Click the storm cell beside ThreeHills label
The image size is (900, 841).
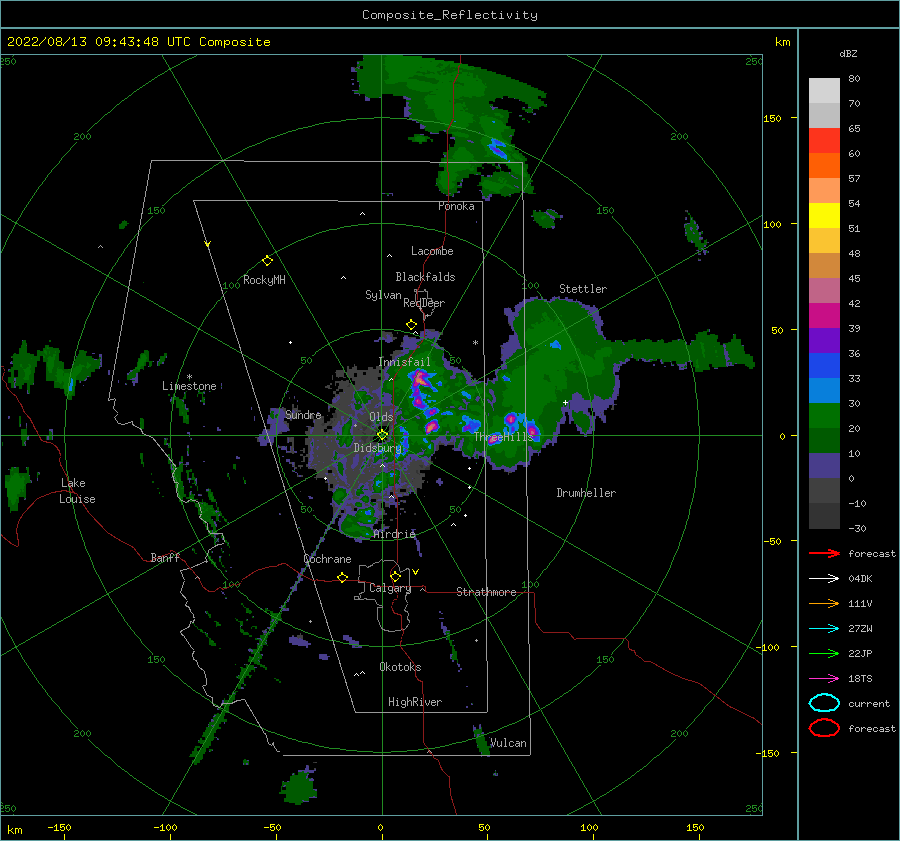532,429
